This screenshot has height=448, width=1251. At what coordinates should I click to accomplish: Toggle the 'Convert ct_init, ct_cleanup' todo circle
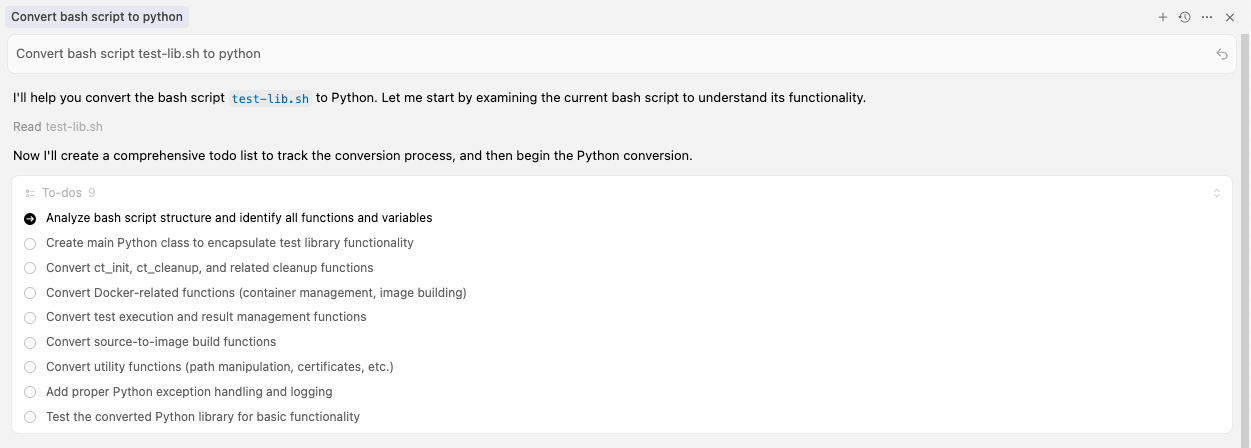[30, 268]
